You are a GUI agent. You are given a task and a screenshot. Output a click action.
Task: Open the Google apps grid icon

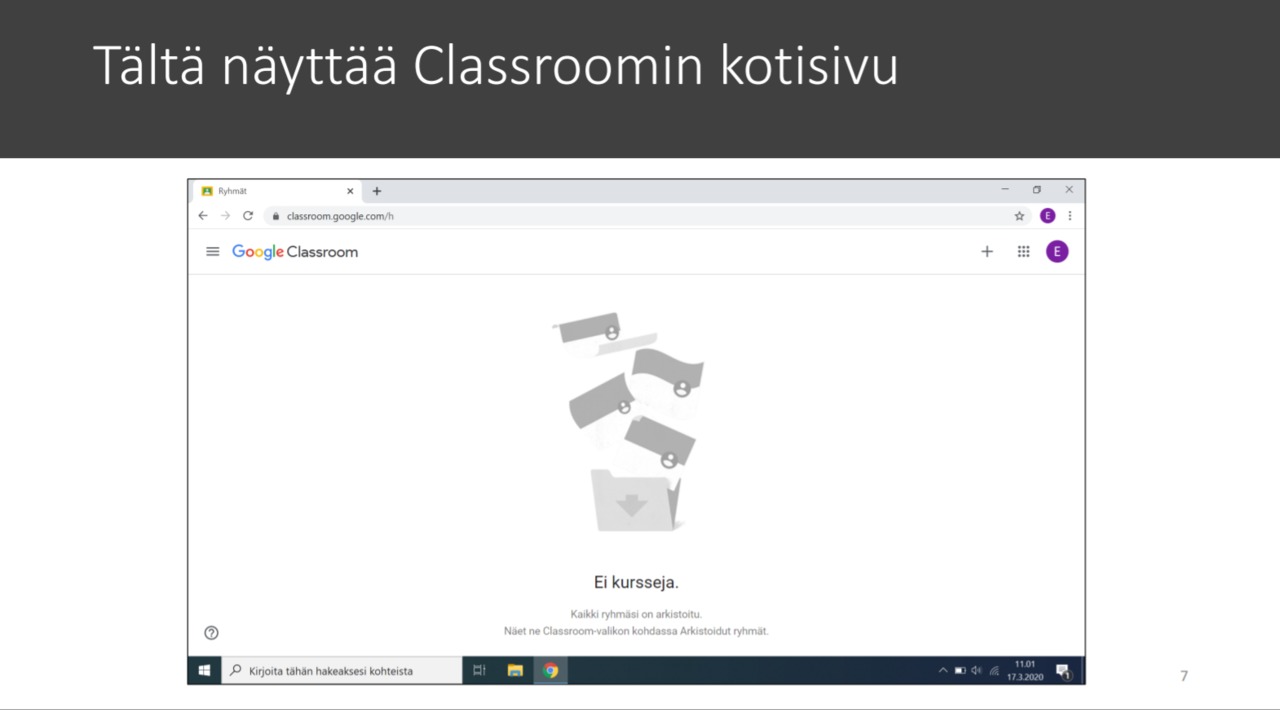coord(1023,252)
